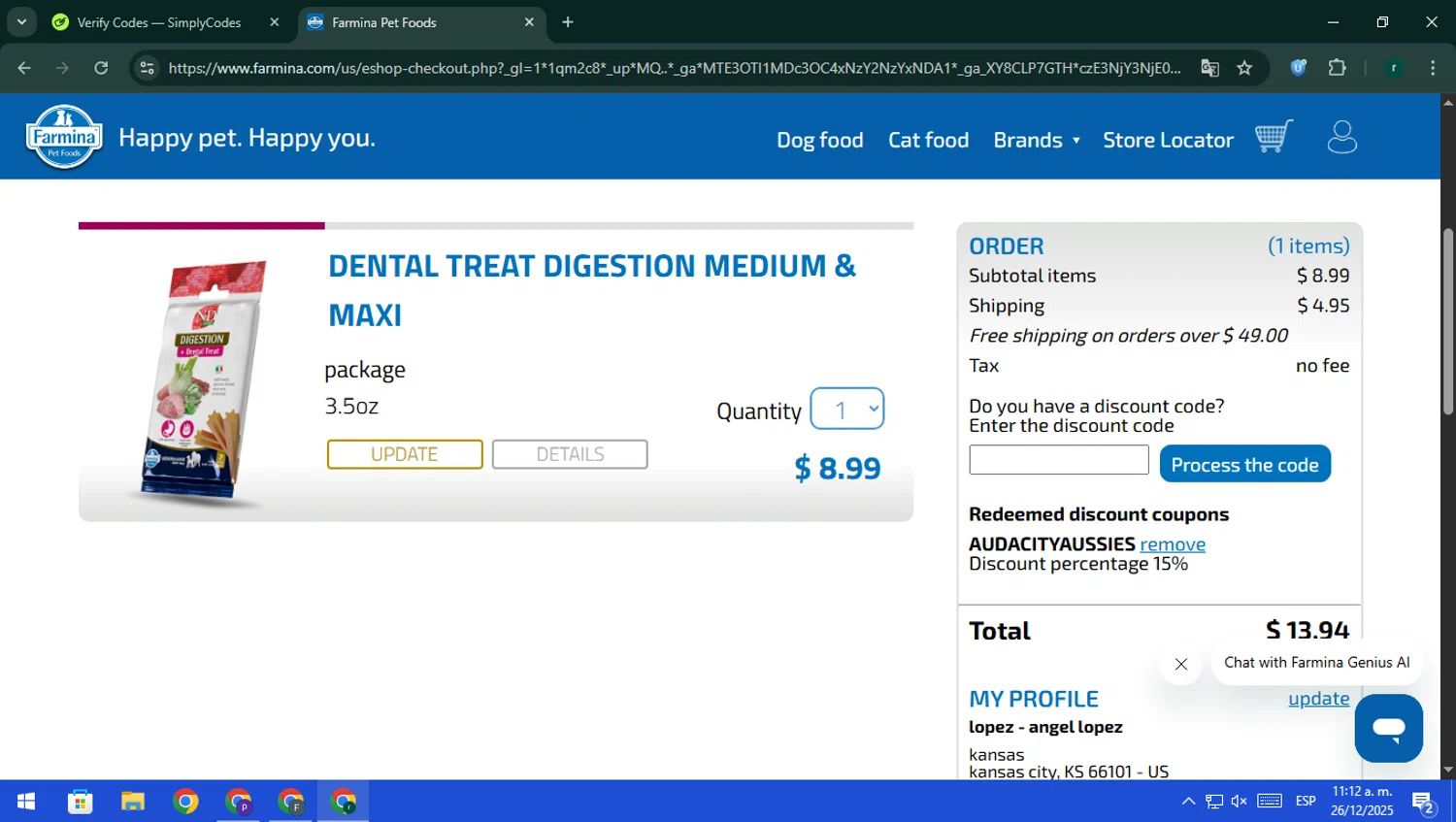Switch to the Farmina Pet Foods tab
This screenshot has height=822, width=1456.
(x=384, y=22)
